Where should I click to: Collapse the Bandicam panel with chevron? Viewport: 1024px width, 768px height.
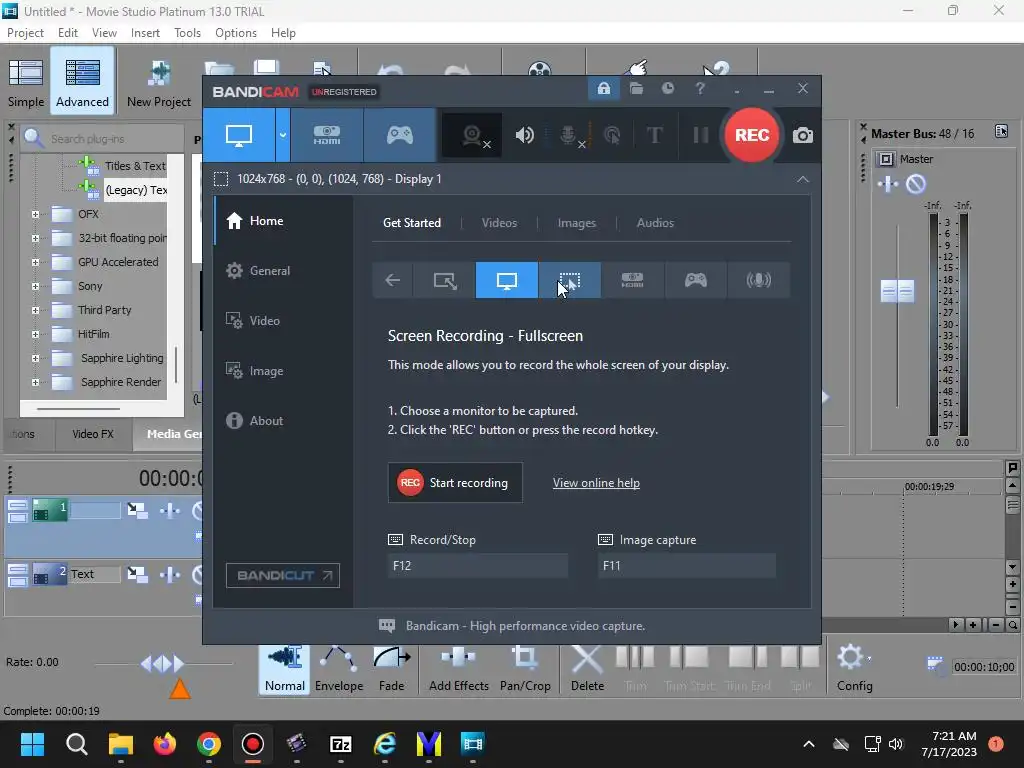[803, 179]
